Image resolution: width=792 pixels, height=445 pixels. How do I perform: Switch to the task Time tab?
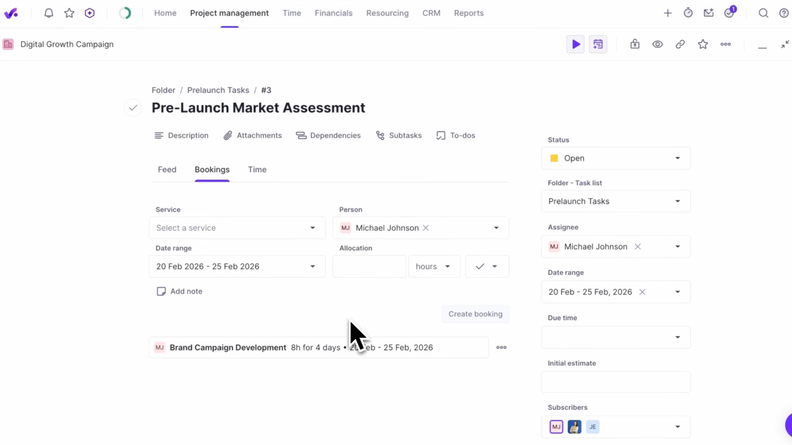point(257,170)
